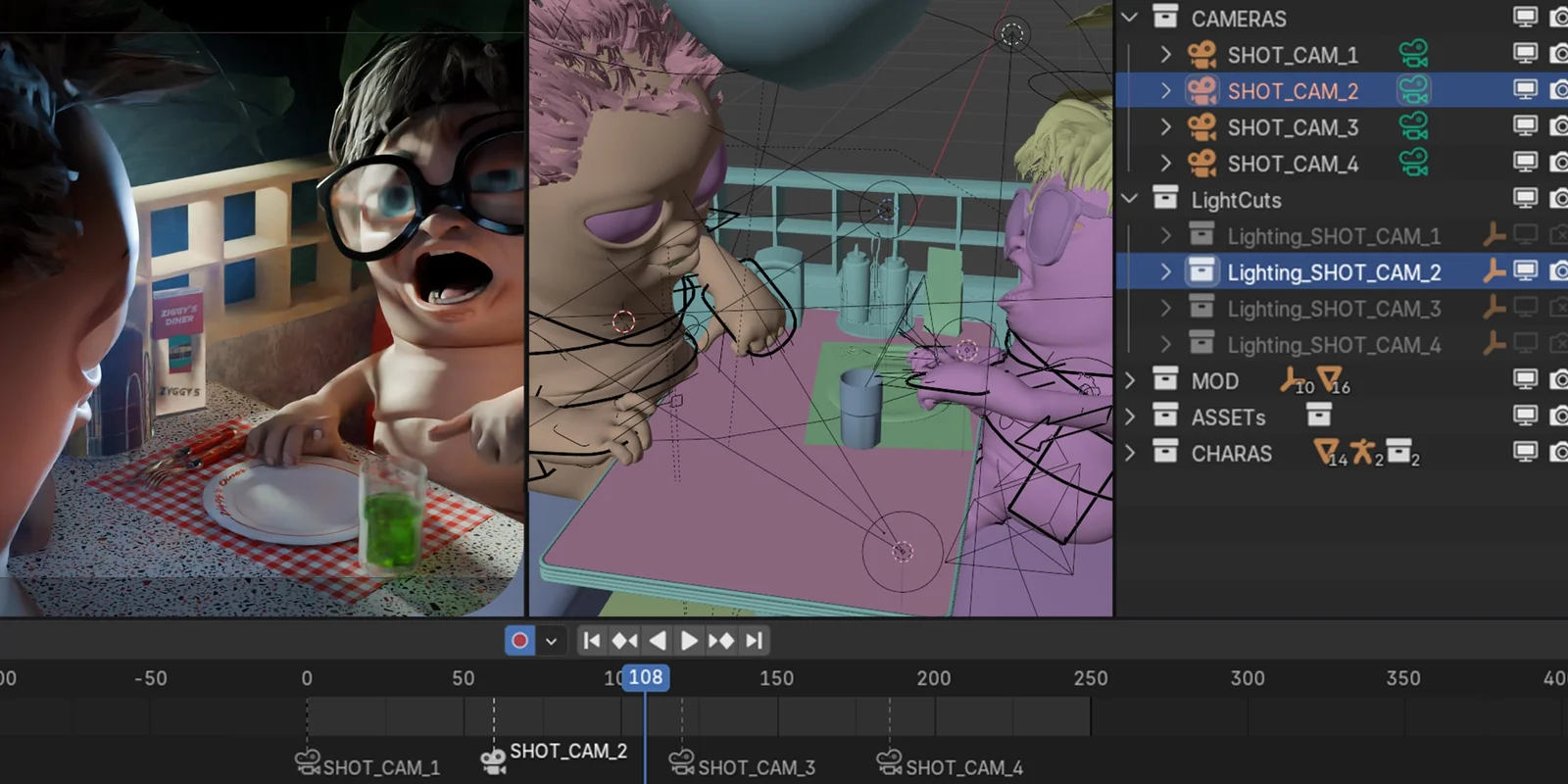Viewport: 1568px width, 784px height.
Task: Toggle viewport visibility for SHOT_CAM_1
Action: tap(1525, 53)
